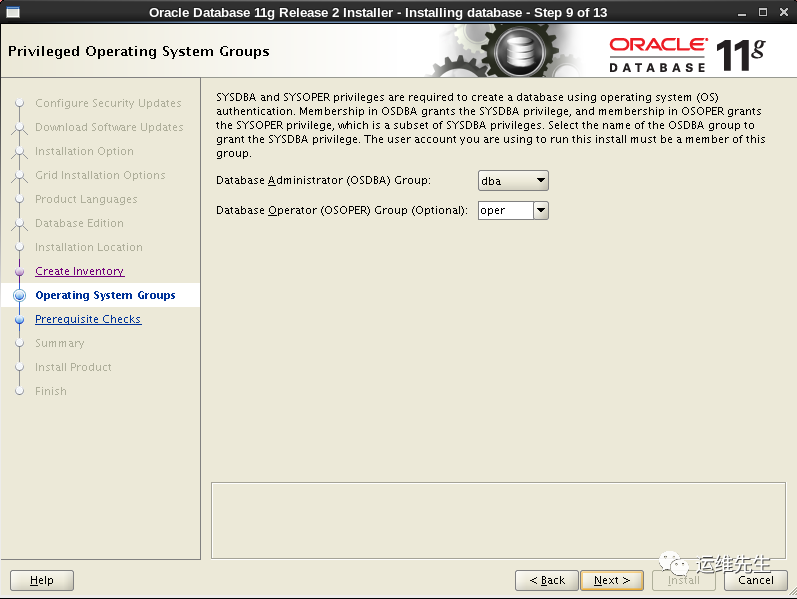Open the Help button
797x599 pixels.
(42, 580)
